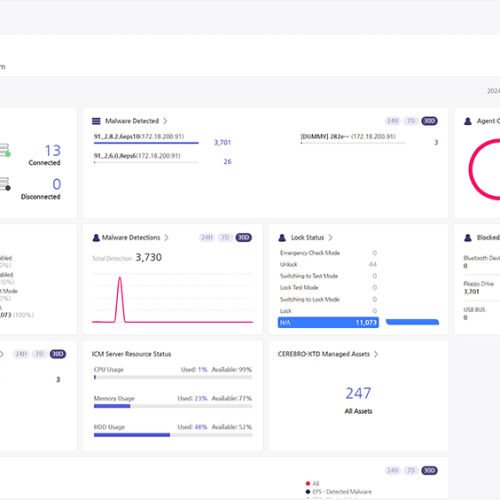Image resolution: width=500 pixels, height=500 pixels.
Task: Click the Connected server icon
Action: tap(5, 150)
